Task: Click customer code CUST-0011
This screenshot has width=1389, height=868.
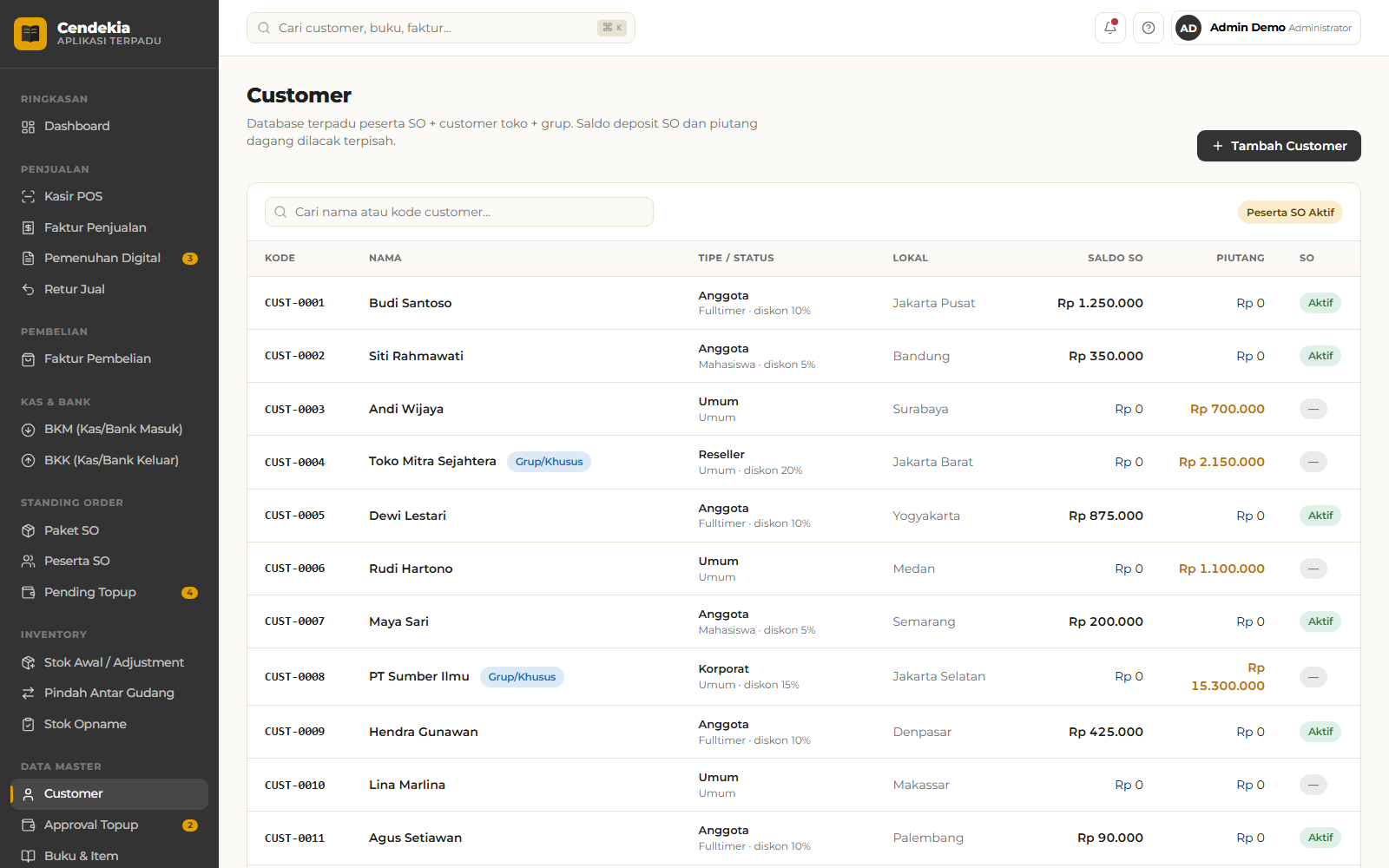Action: pyautogui.click(x=295, y=838)
